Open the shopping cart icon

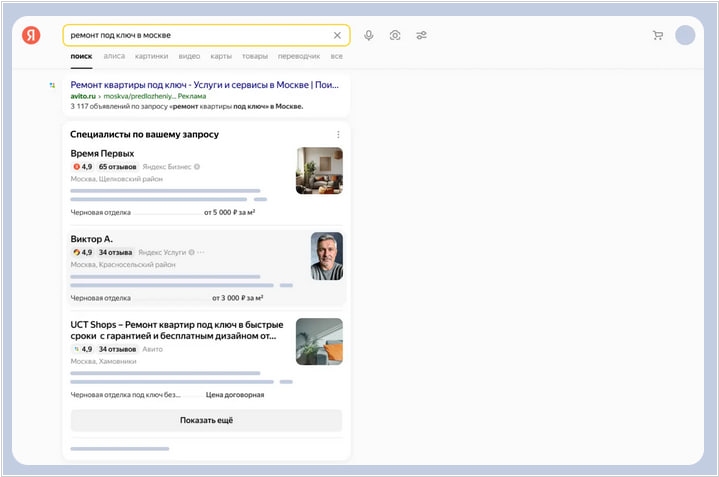[658, 35]
